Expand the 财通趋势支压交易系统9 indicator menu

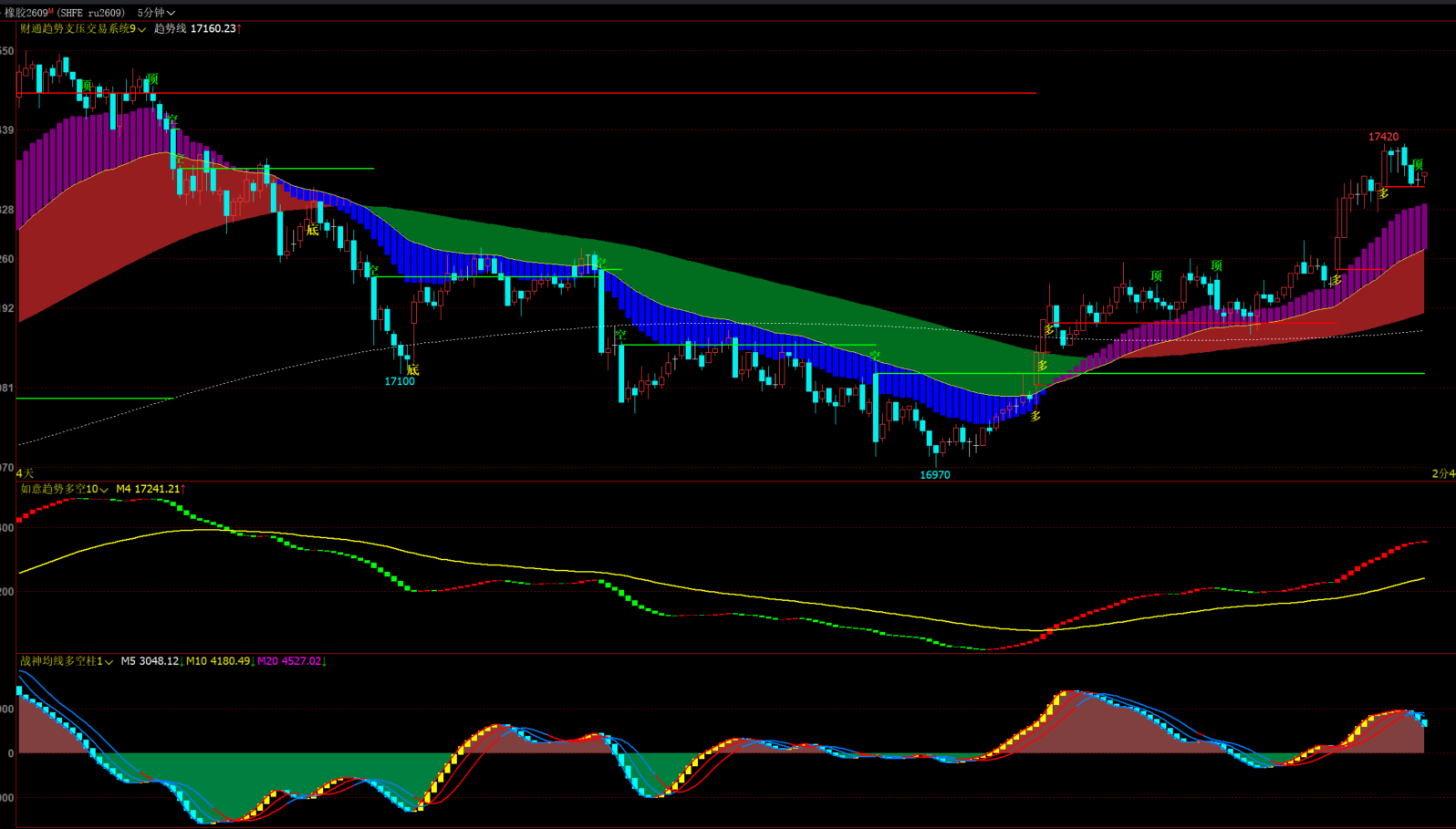141,29
